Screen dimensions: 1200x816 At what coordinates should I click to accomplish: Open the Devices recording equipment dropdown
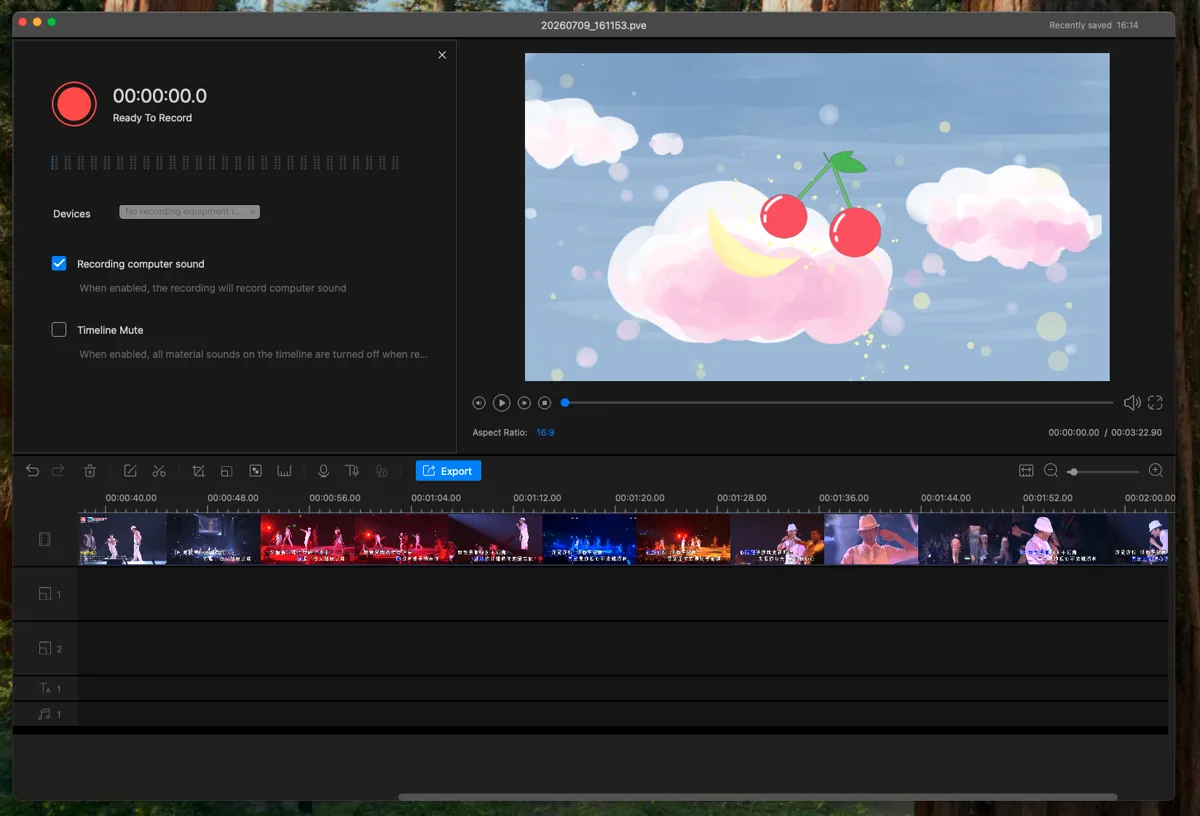(x=190, y=212)
